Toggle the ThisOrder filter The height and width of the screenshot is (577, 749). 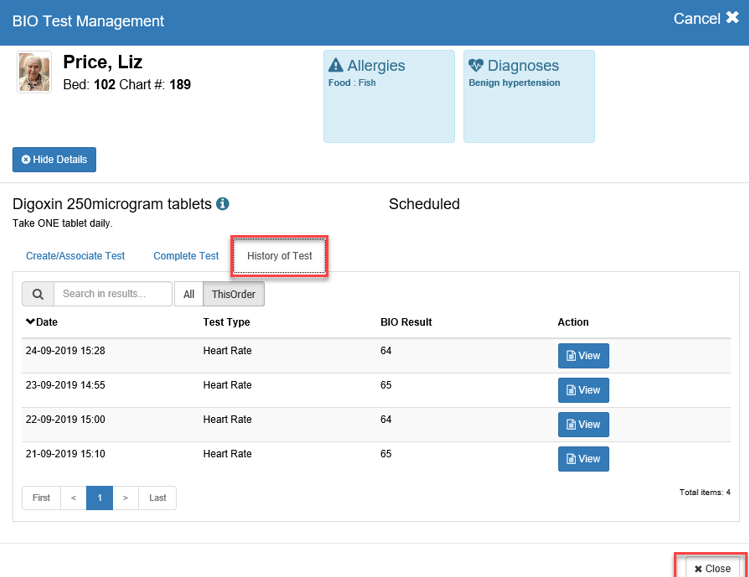(x=234, y=294)
